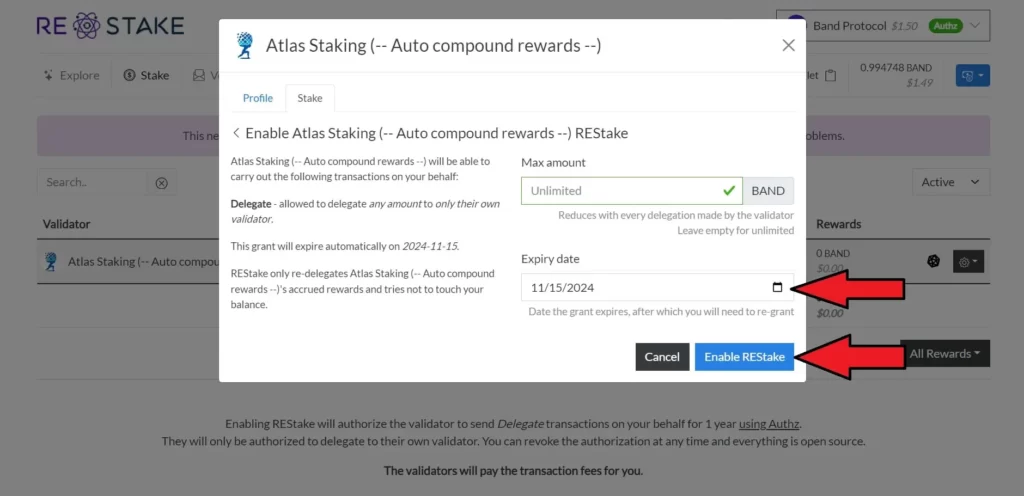Click the round REStake status icon in Rewards row
This screenshot has height=496, width=1024.
pyautogui.click(x=933, y=261)
